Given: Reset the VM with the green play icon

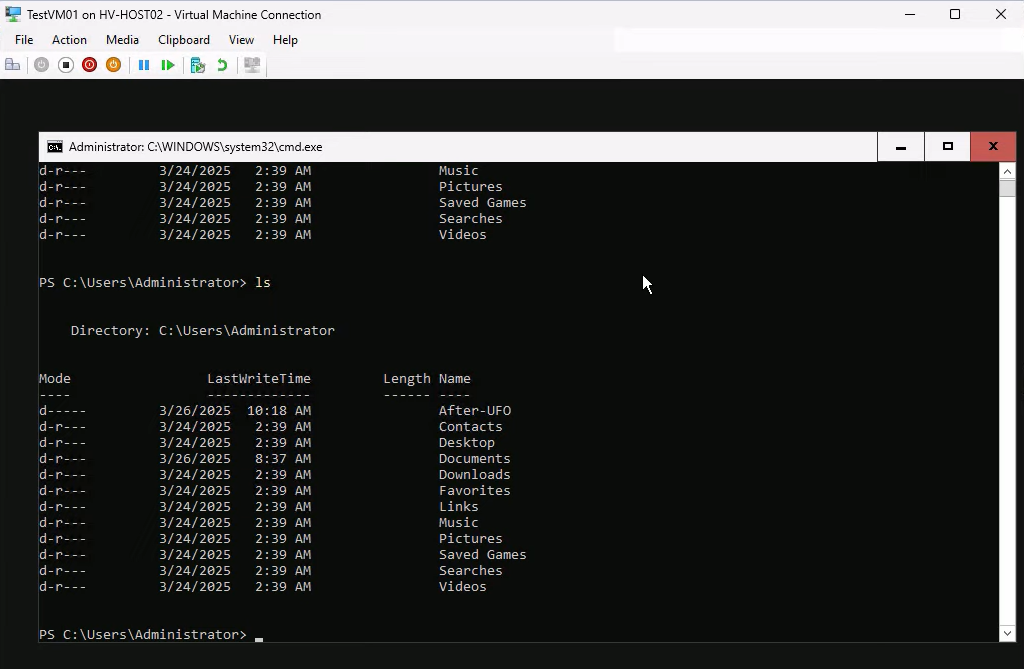Looking at the screenshot, I should 168,65.
